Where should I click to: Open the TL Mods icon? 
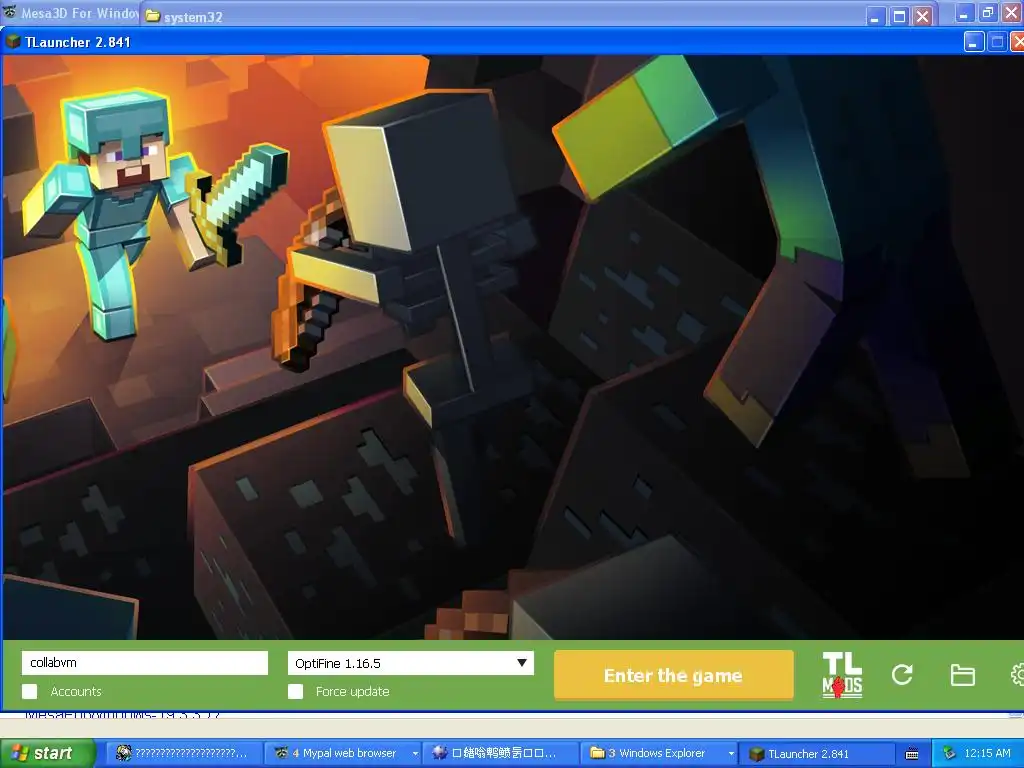tap(842, 675)
